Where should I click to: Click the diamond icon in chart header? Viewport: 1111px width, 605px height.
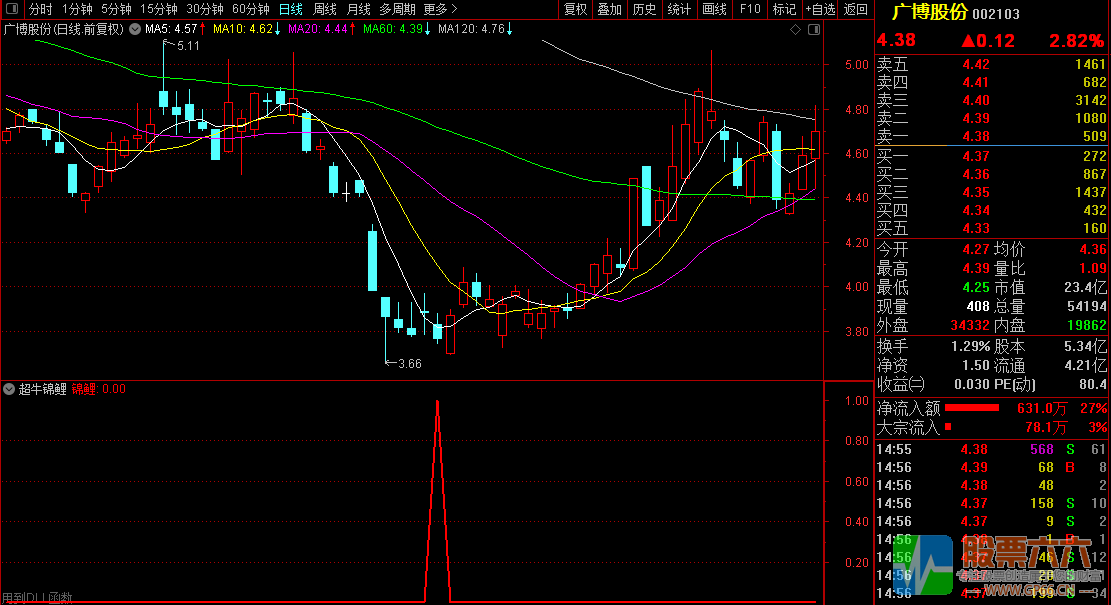(x=795, y=30)
